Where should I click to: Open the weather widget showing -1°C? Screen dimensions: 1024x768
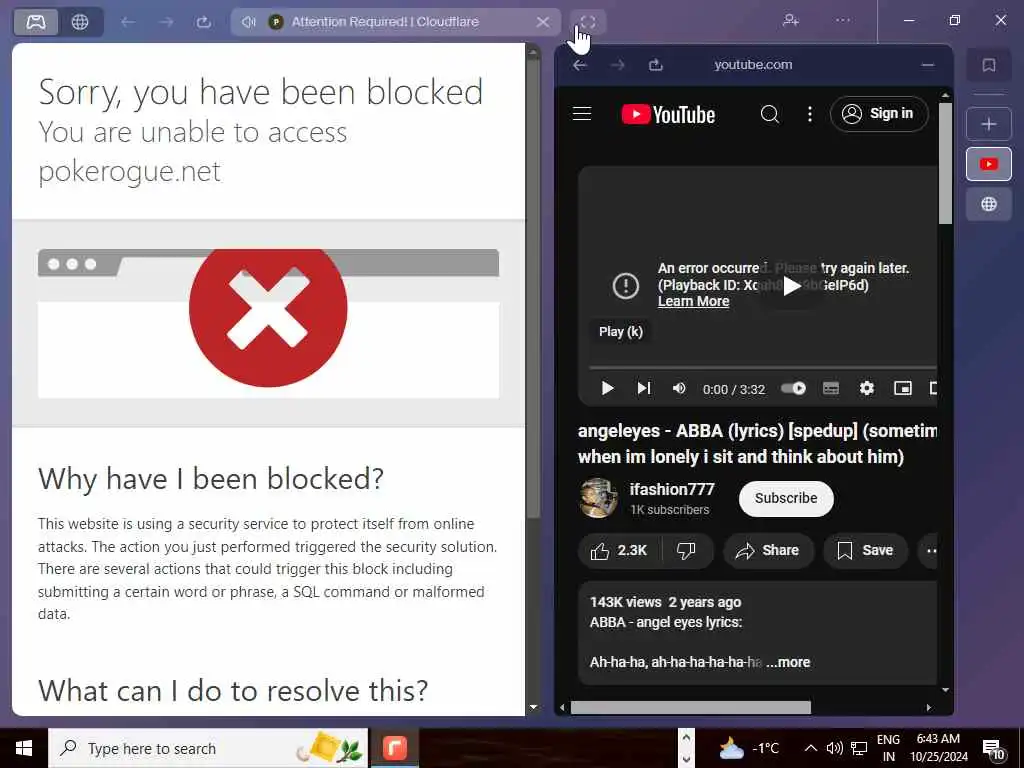coord(749,748)
